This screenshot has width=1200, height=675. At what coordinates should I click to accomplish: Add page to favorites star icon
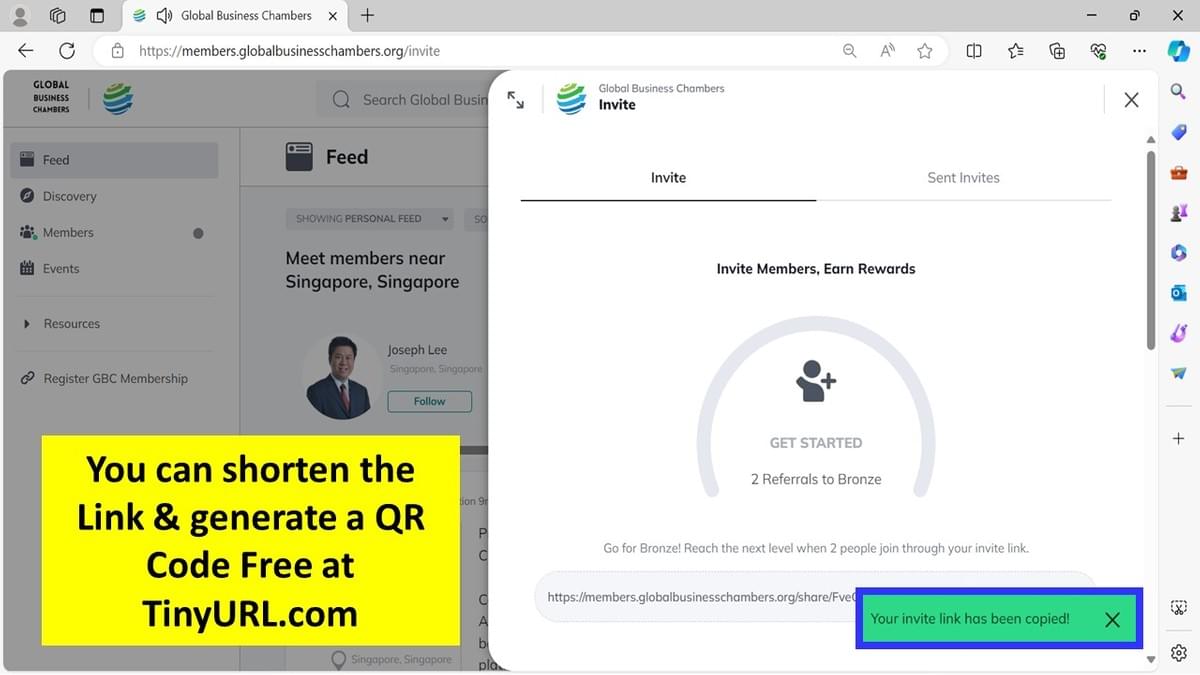pyautogui.click(x=925, y=51)
